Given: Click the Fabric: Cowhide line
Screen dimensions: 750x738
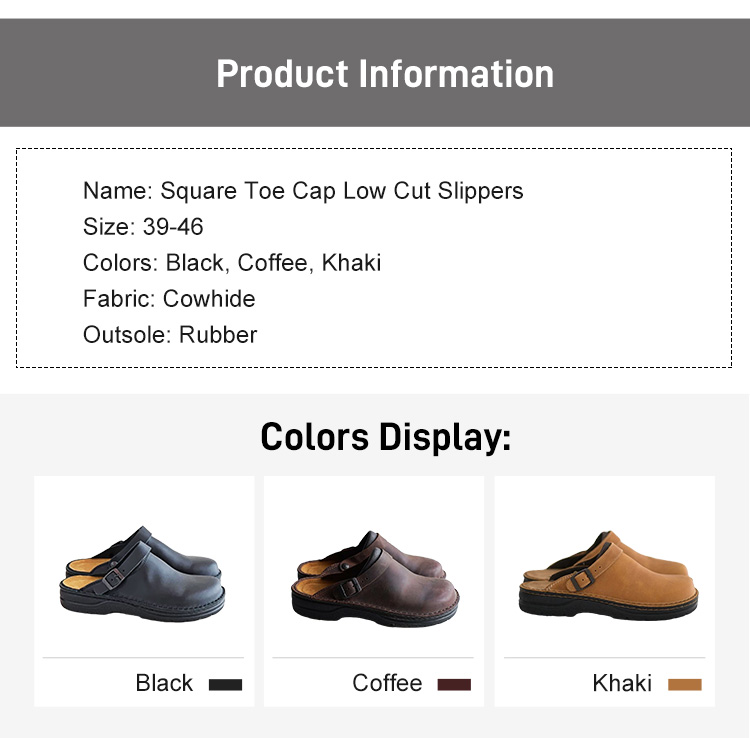Looking at the screenshot, I should click(x=169, y=298).
